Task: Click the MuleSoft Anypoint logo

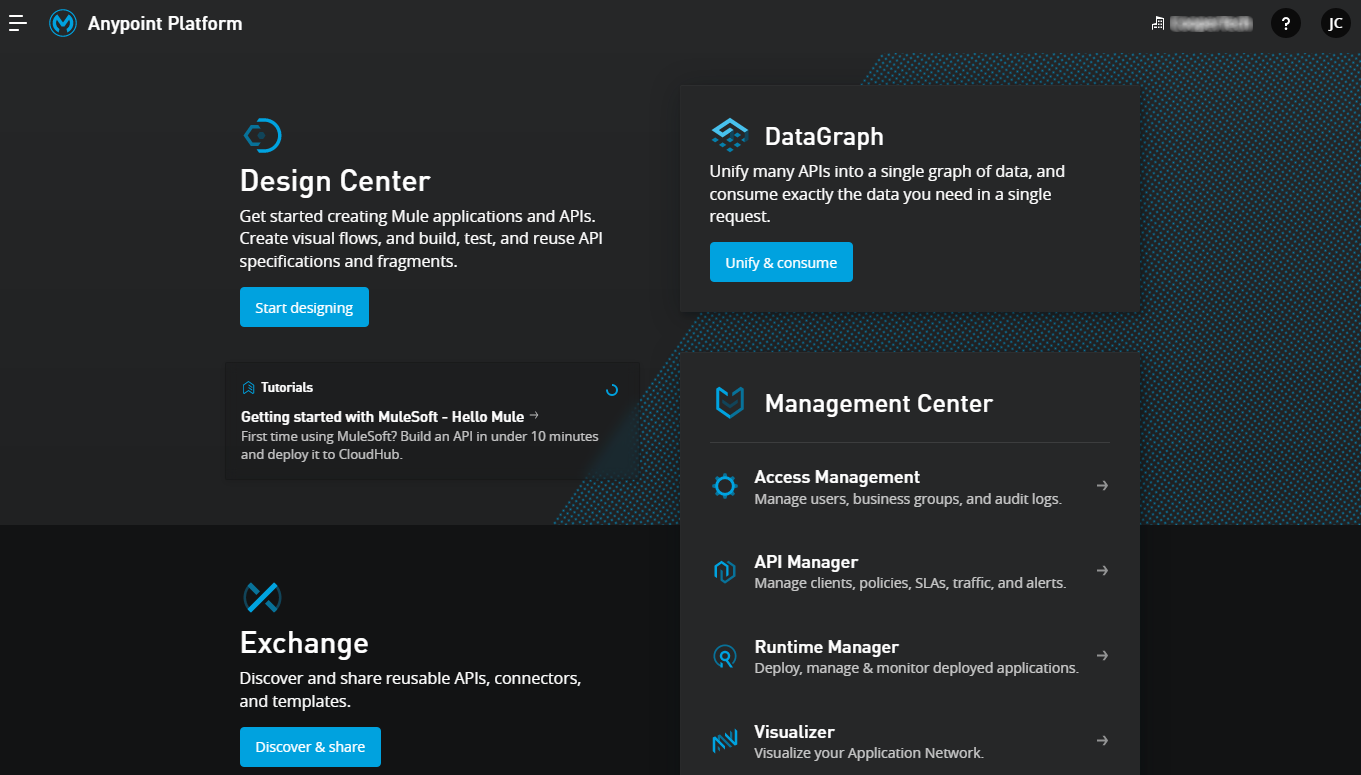Action: click(x=63, y=23)
